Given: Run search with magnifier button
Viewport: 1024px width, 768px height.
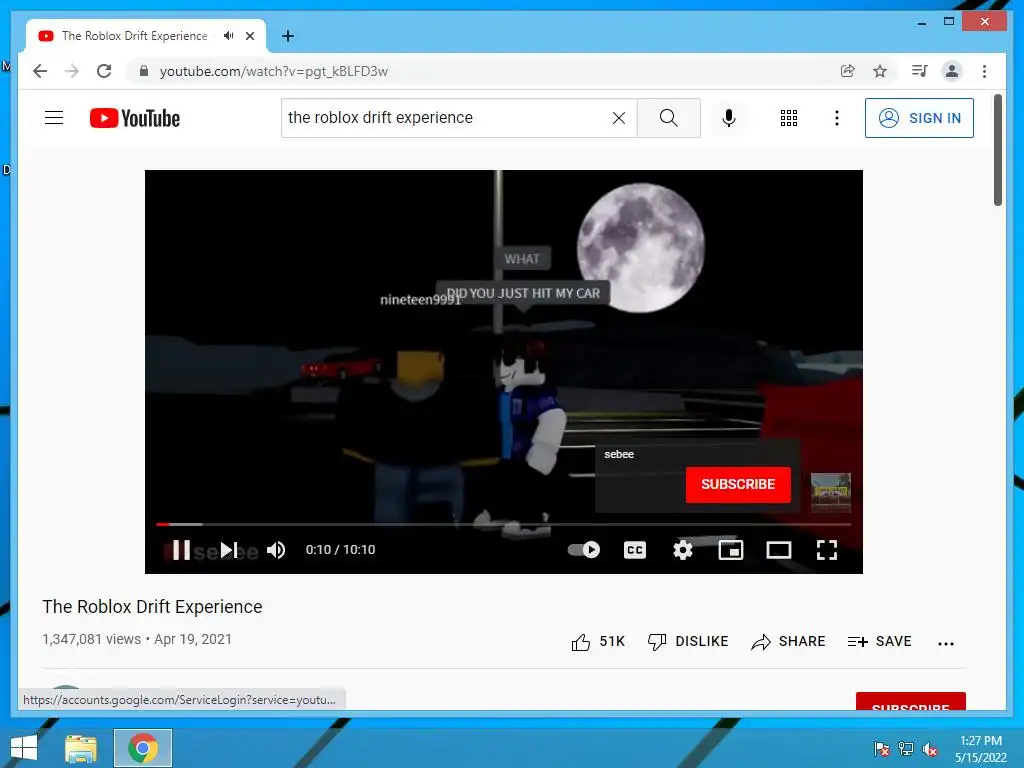Looking at the screenshot, I should (668, 118).
